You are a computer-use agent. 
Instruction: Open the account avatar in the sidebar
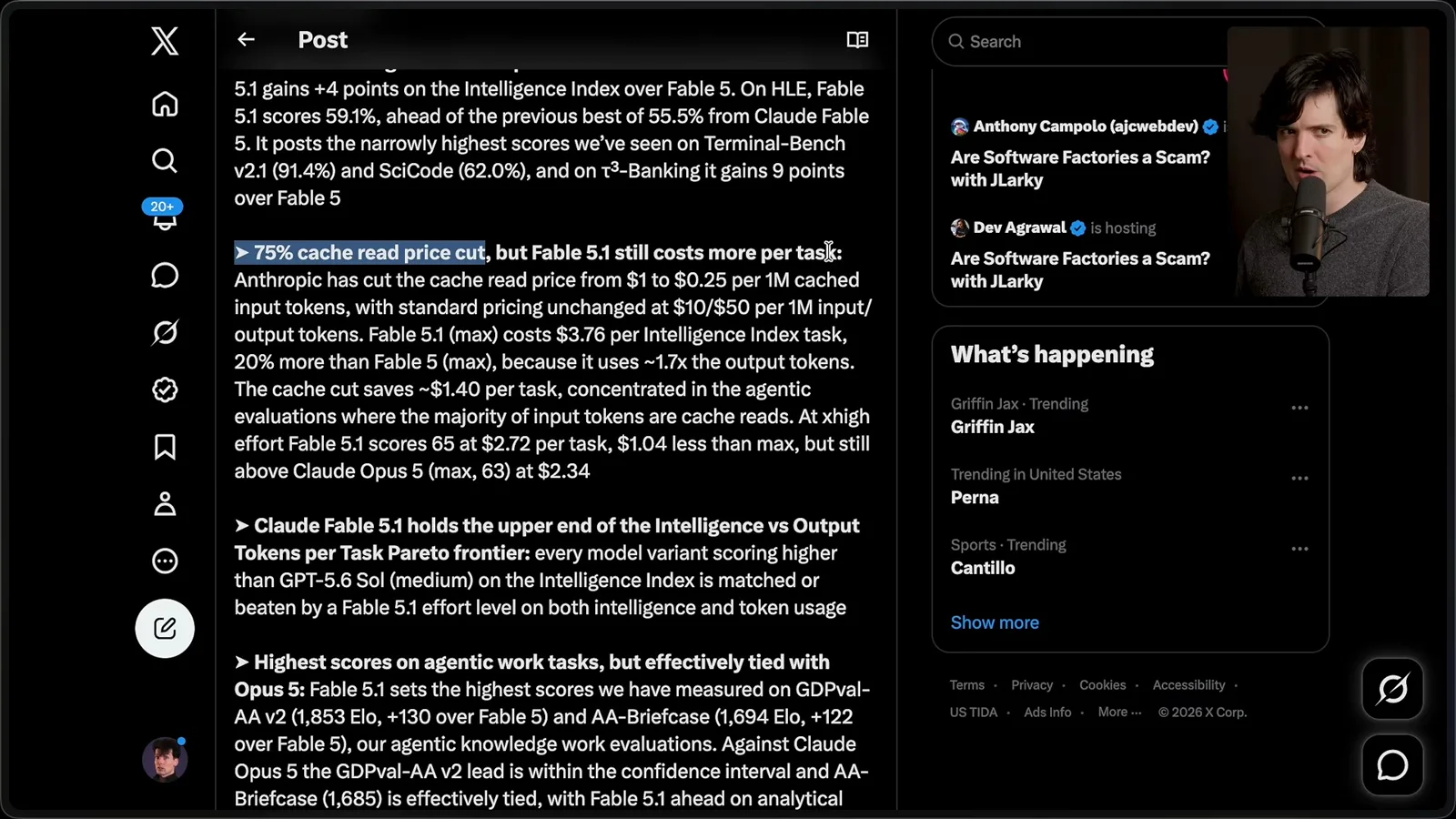tap(165, 760)
